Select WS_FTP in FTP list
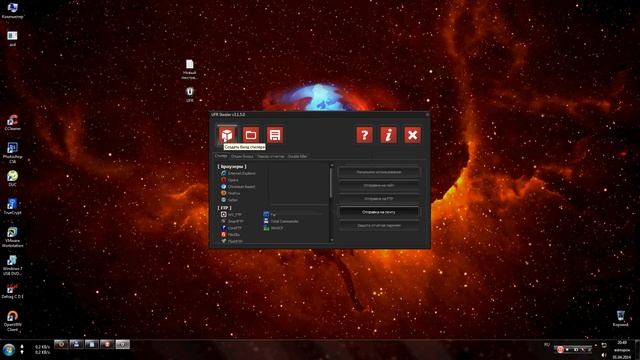Viewport: 640px width, 360px height. coord(231,214)
